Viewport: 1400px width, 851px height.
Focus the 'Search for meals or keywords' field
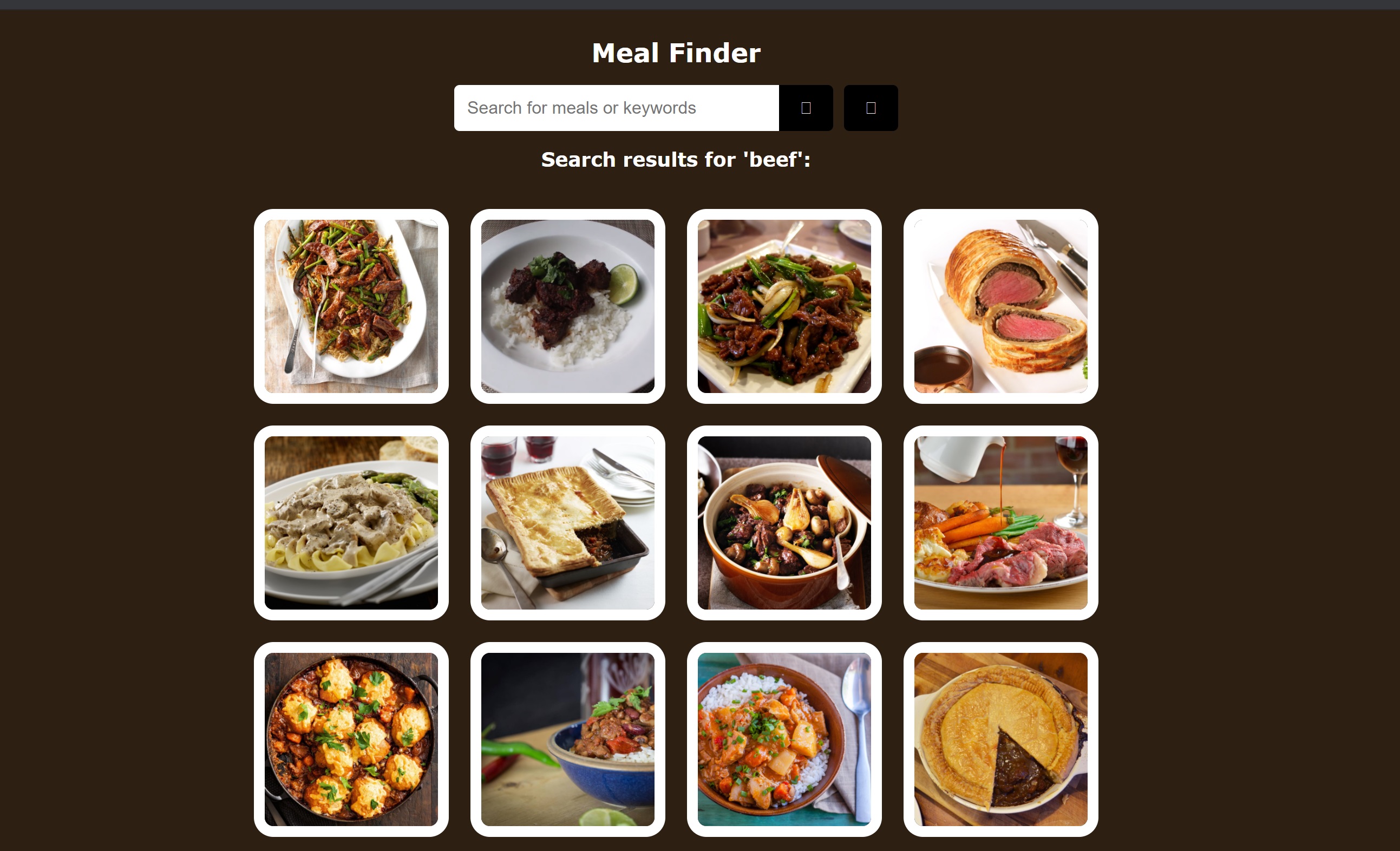(x=616, y=108)
